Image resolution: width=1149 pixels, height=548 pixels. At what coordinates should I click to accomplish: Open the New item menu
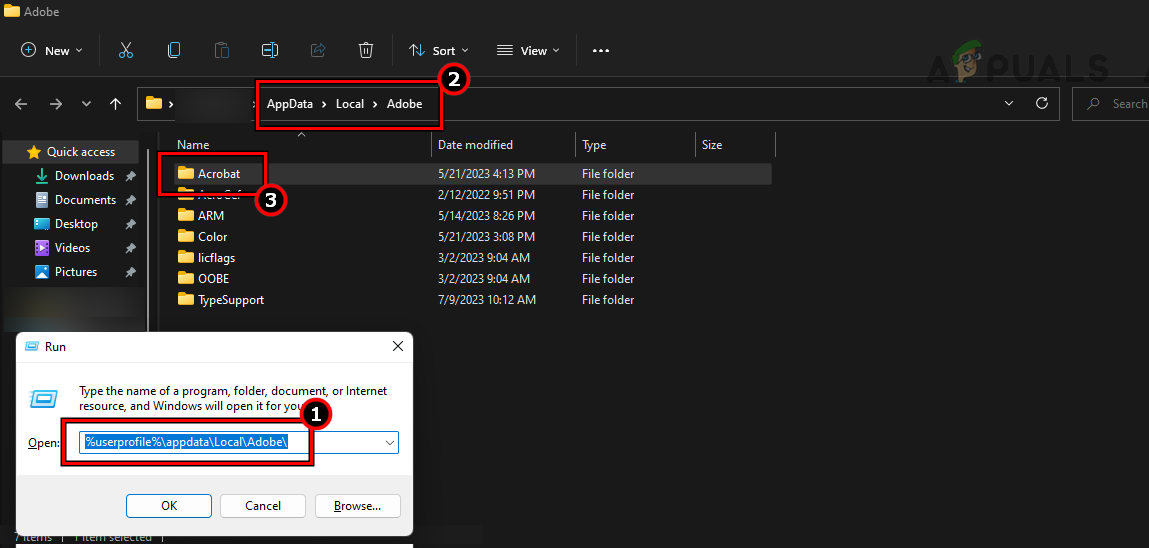pos(51,51)
